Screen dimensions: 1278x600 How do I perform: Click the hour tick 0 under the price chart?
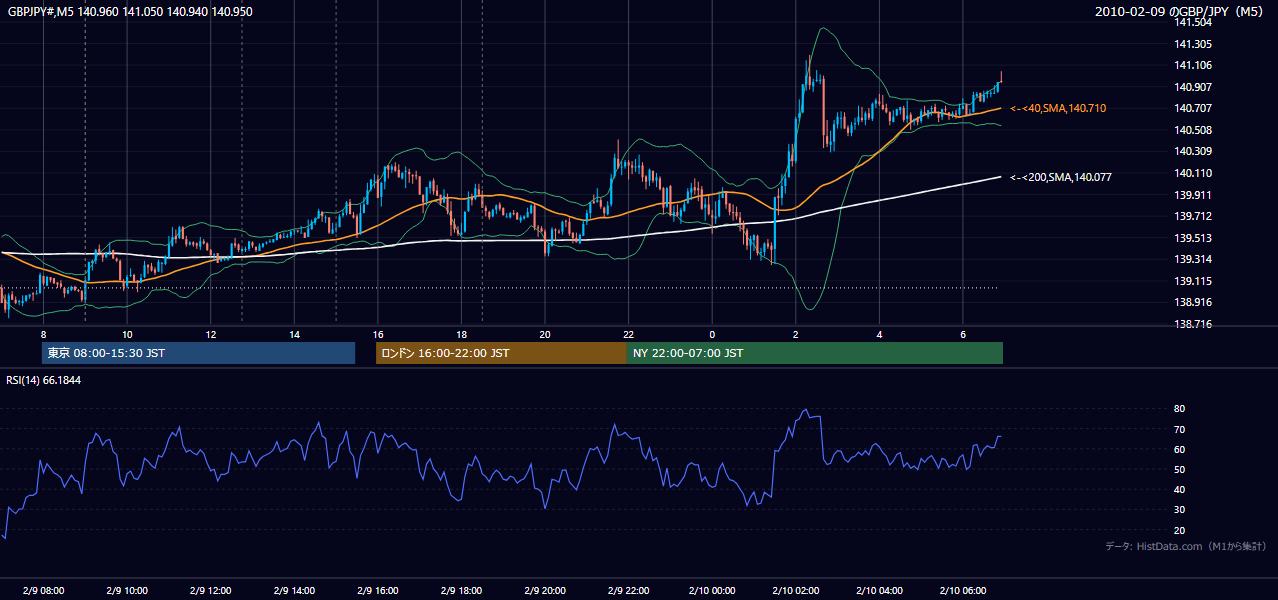(x=712, y=334)
